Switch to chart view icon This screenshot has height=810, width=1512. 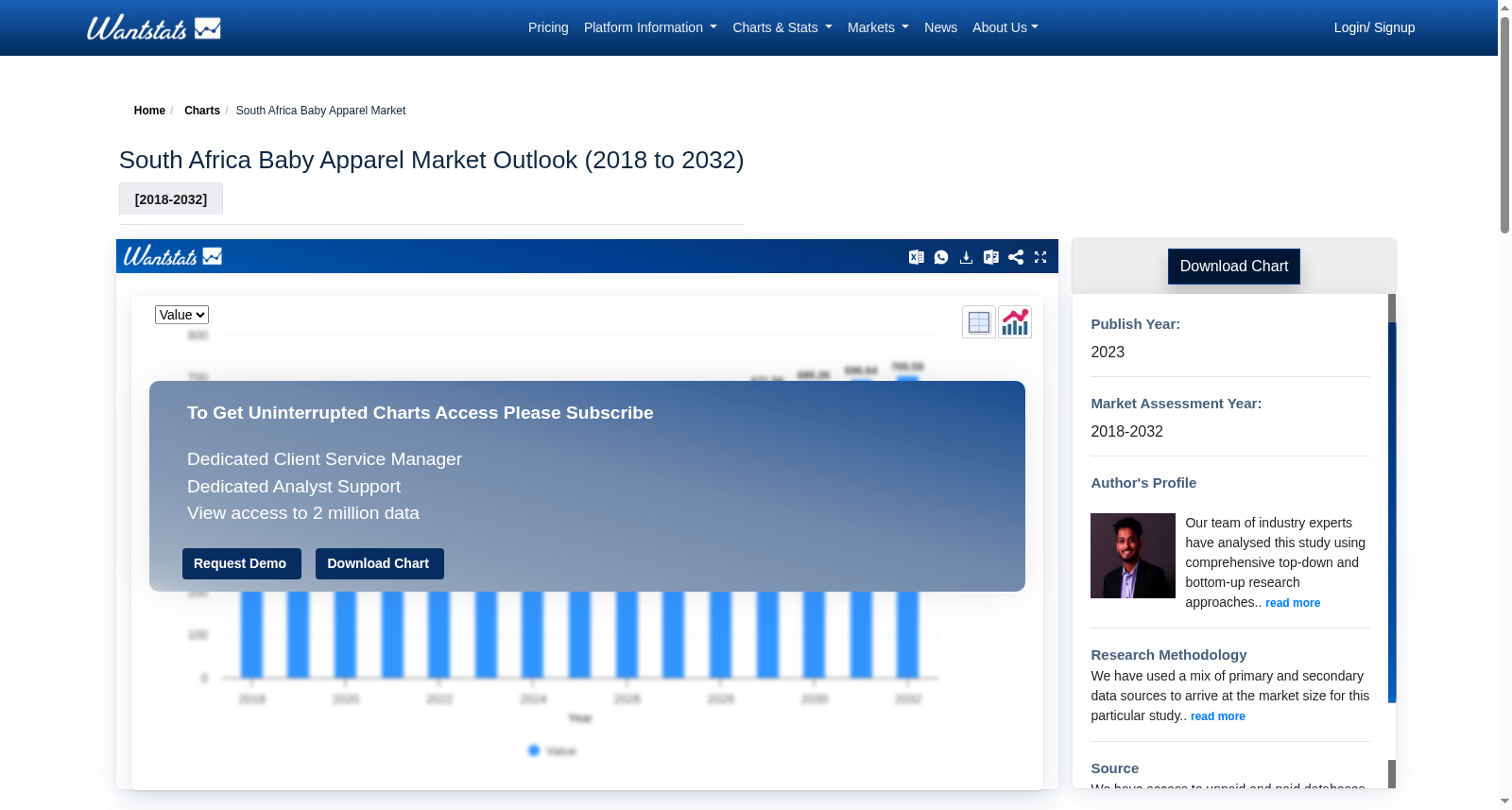click(x=1015, y=322)
